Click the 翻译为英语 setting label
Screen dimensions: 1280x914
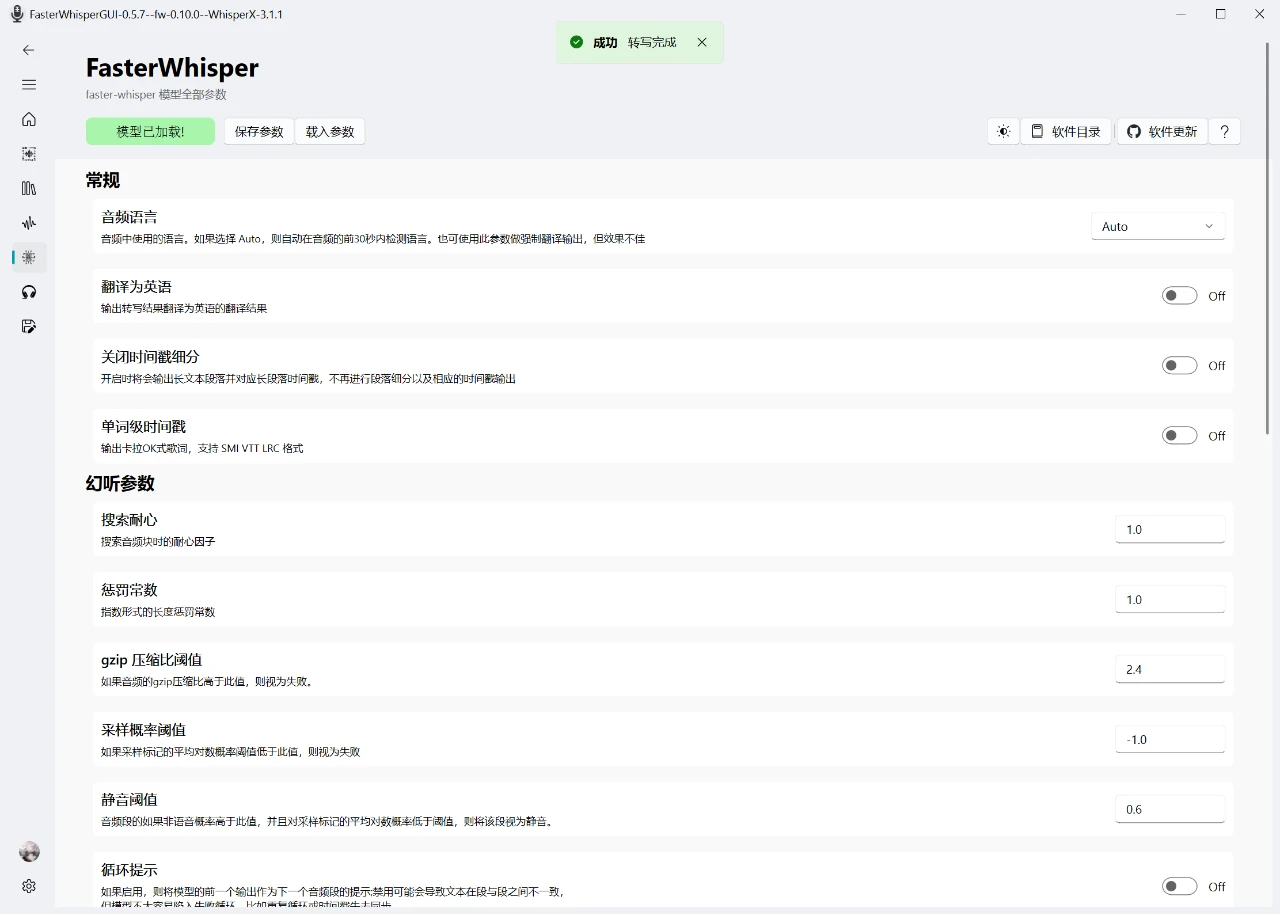coord(136,287)
